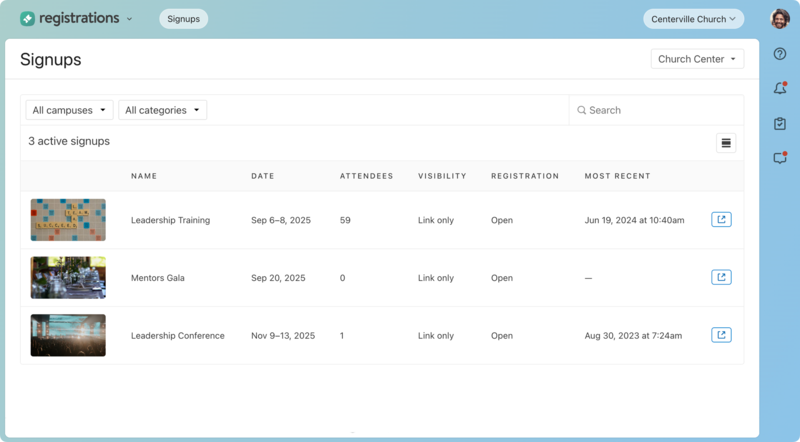The image size is (800, 442).
Task: Open Leadership Training external link icon
Action: pos(721,219)
